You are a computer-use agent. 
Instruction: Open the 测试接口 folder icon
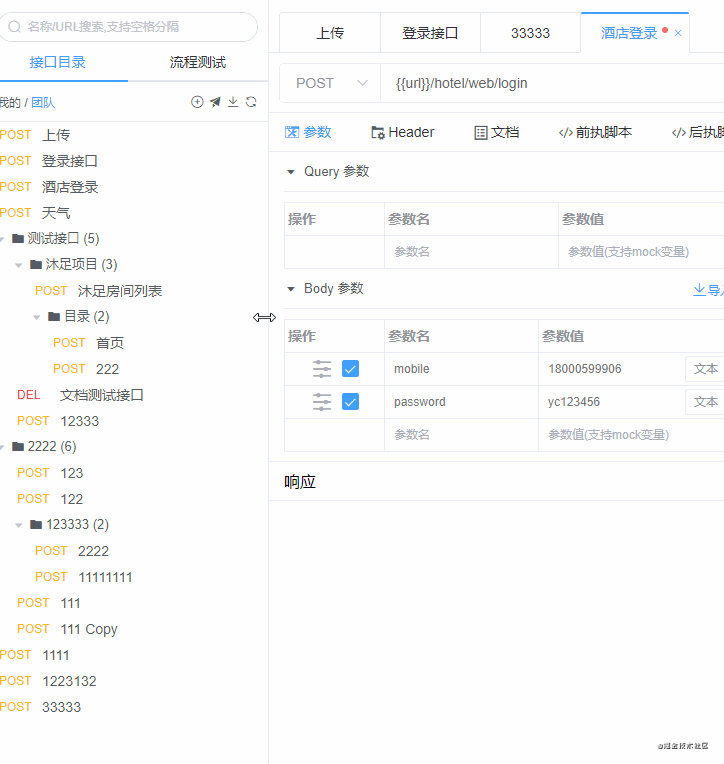click(18, 238)
